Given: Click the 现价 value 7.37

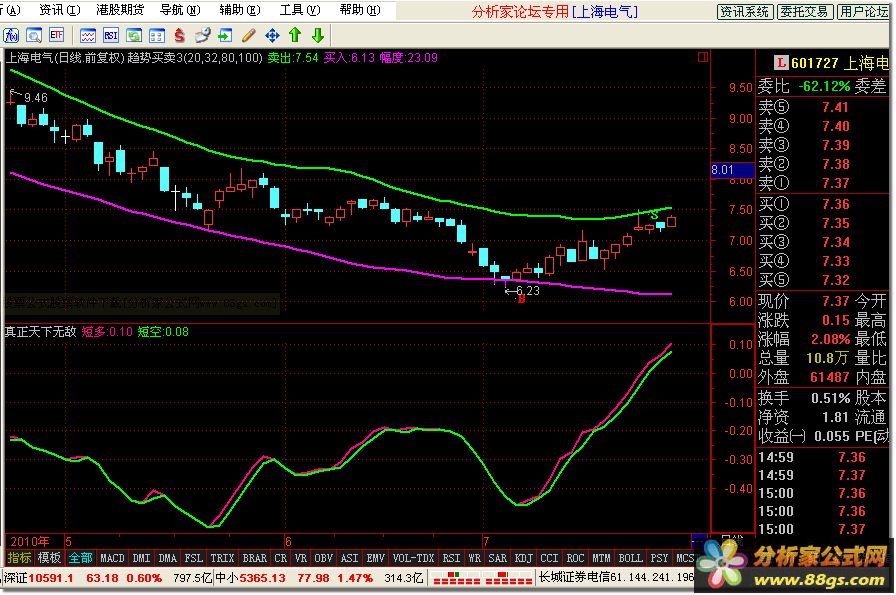Looking at the screenshot, I should [835, 301].
